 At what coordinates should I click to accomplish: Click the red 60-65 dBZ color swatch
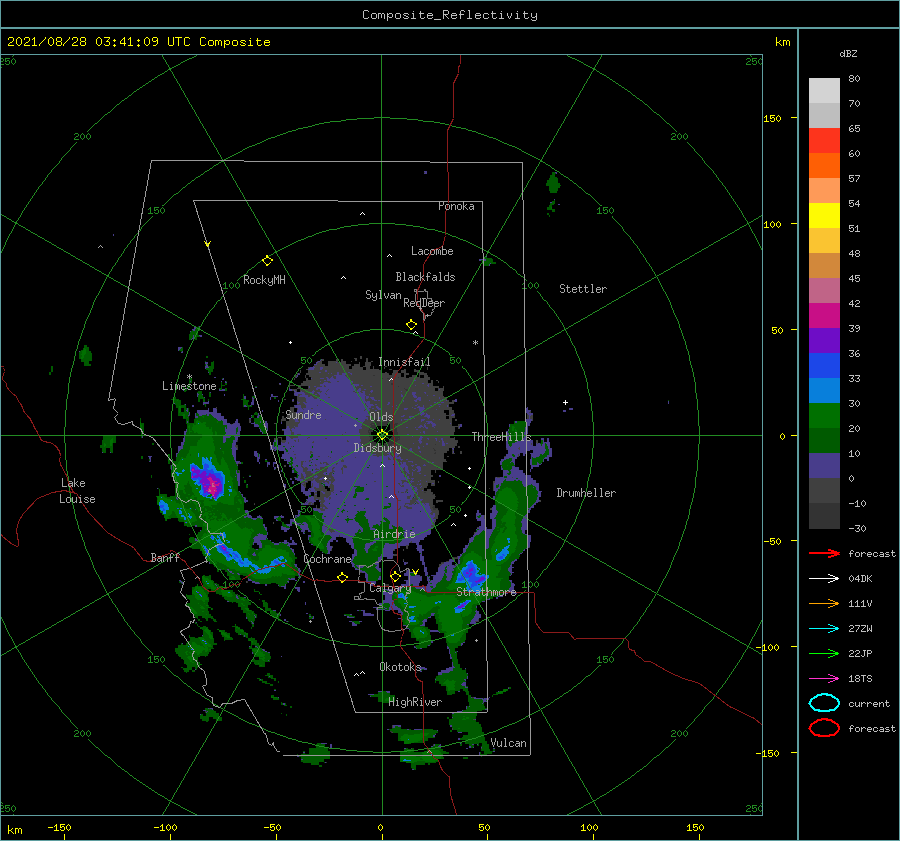(x=824, y=140)
